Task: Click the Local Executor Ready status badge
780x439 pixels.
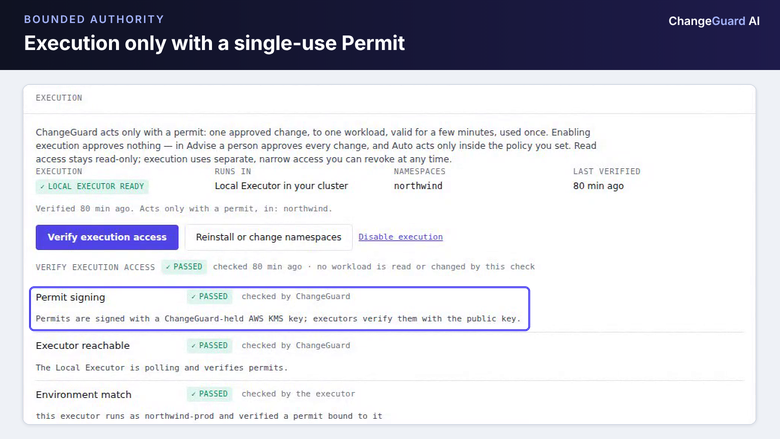Action: point(92,186)
